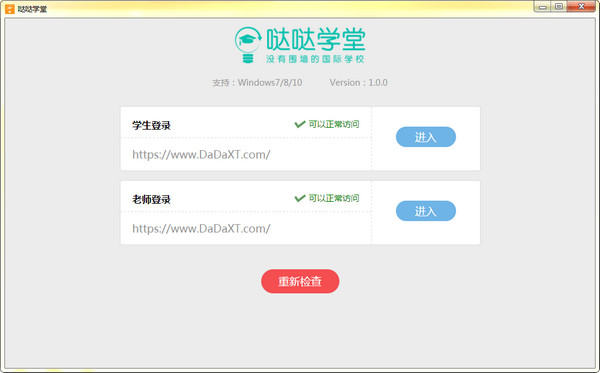Minimize the 哒哒学堂 window
Image resolution: width=600 pixels, height=373 pixels.
pyautogui.click(x=543, y=7)
